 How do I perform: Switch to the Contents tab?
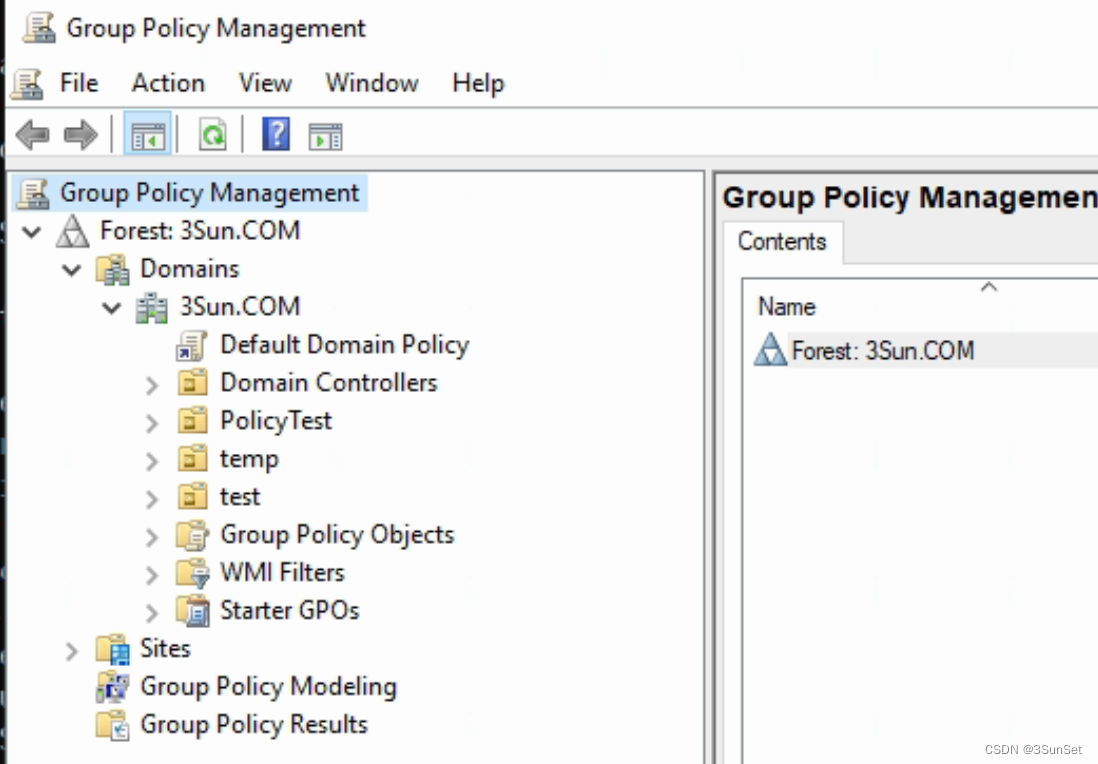781,241
